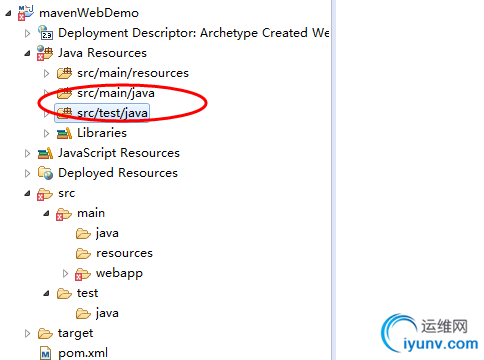Image resolution: width=484 pixels, height=360 pixels.
Task: Click the webapp folder icon
Action: pos(83,274)
